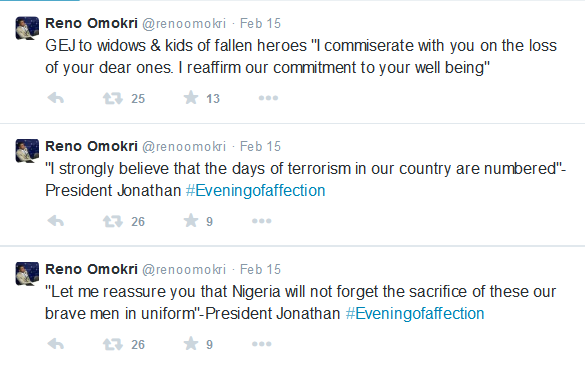Viewport: 585px width, 368px height.
Task: Retweet the brave men in uniform tweet
Action: pos(113,344)
